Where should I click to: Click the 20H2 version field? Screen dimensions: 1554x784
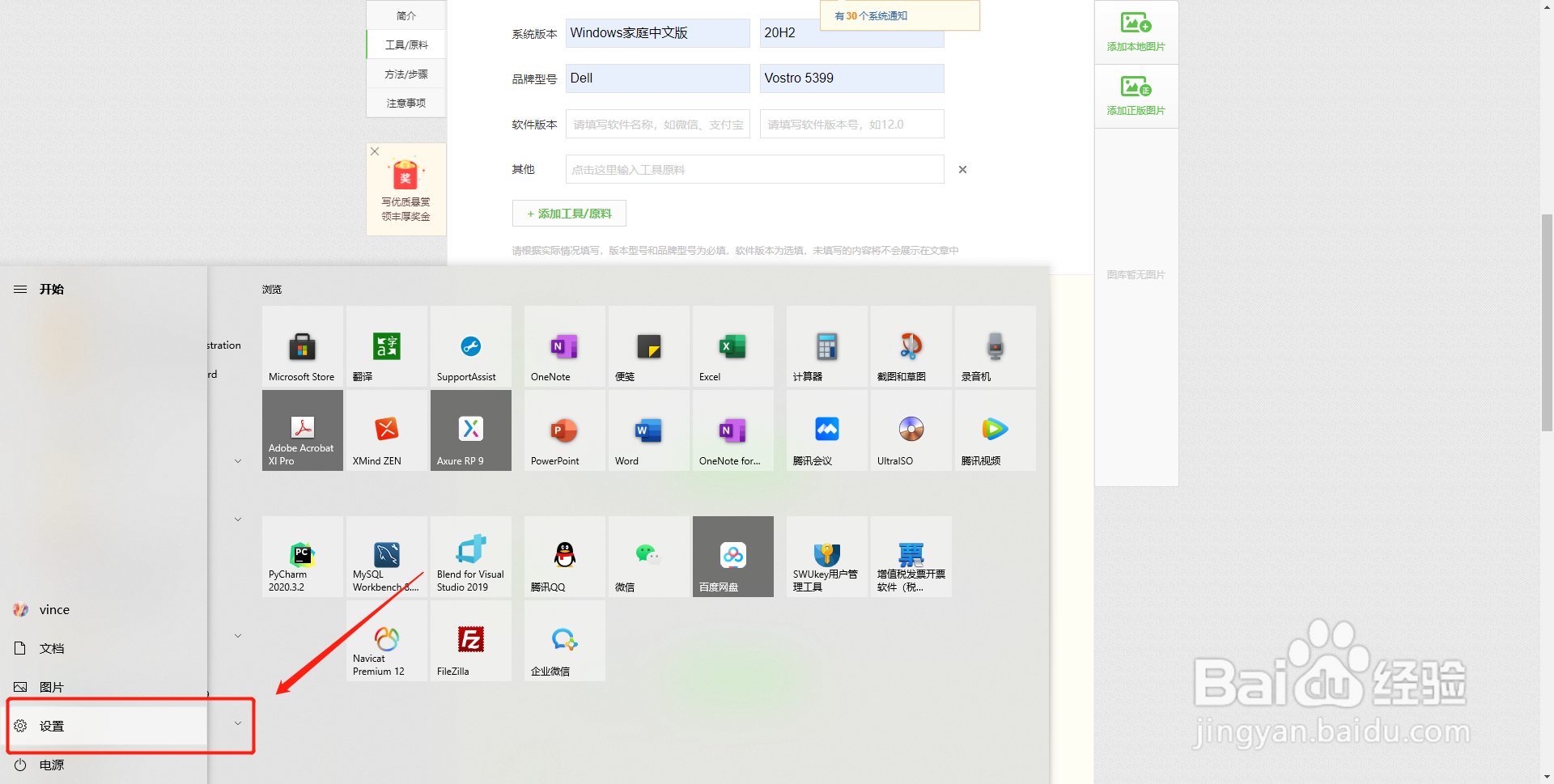click(852, 33)
